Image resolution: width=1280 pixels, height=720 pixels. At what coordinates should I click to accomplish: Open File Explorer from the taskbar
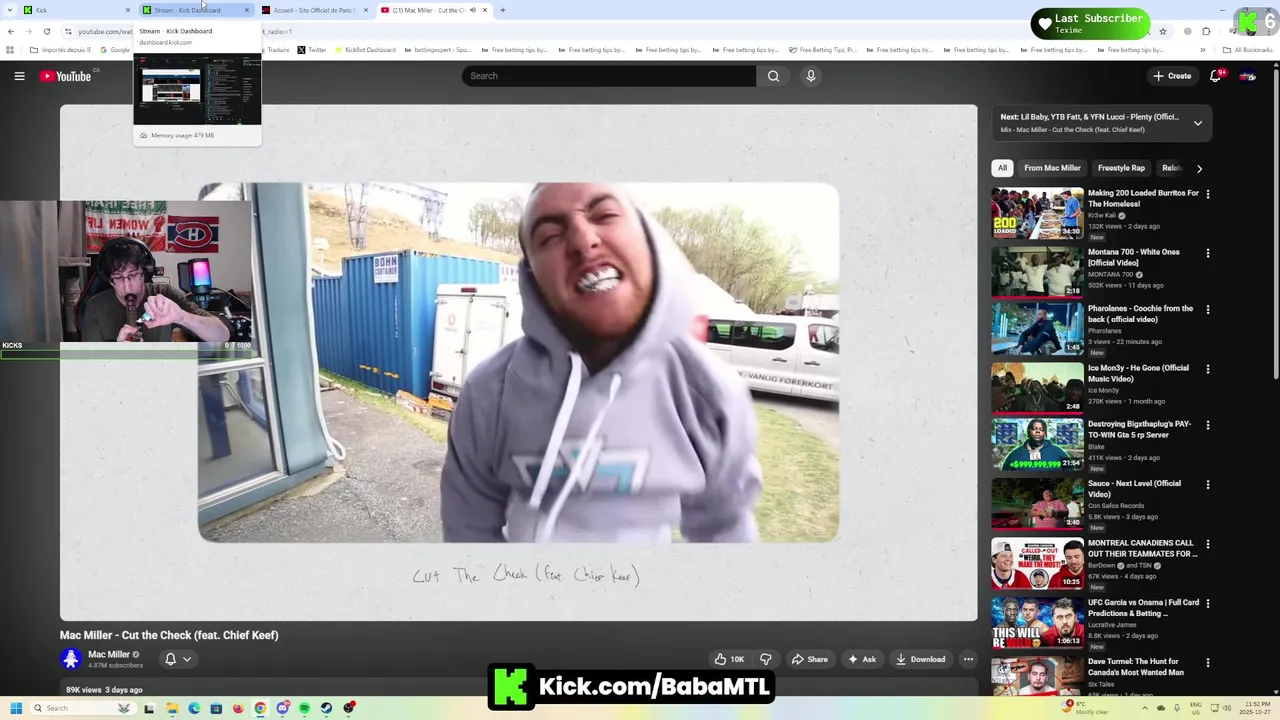(172, 708)
